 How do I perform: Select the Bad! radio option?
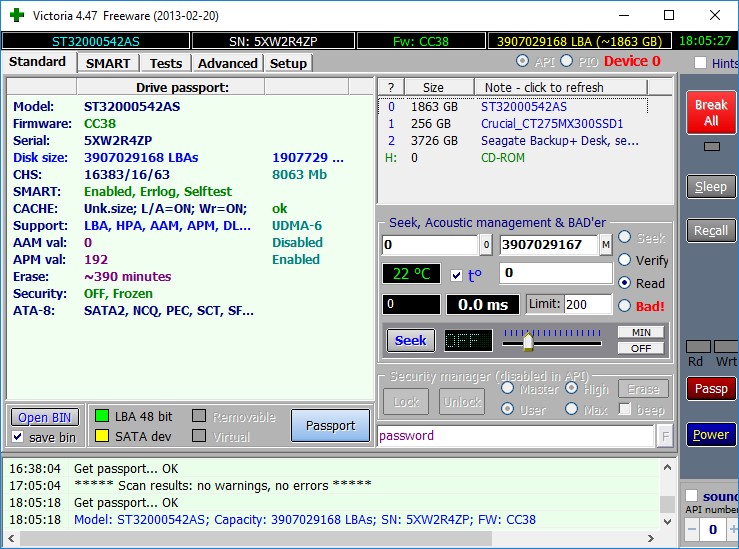click(x=624, y=306)
